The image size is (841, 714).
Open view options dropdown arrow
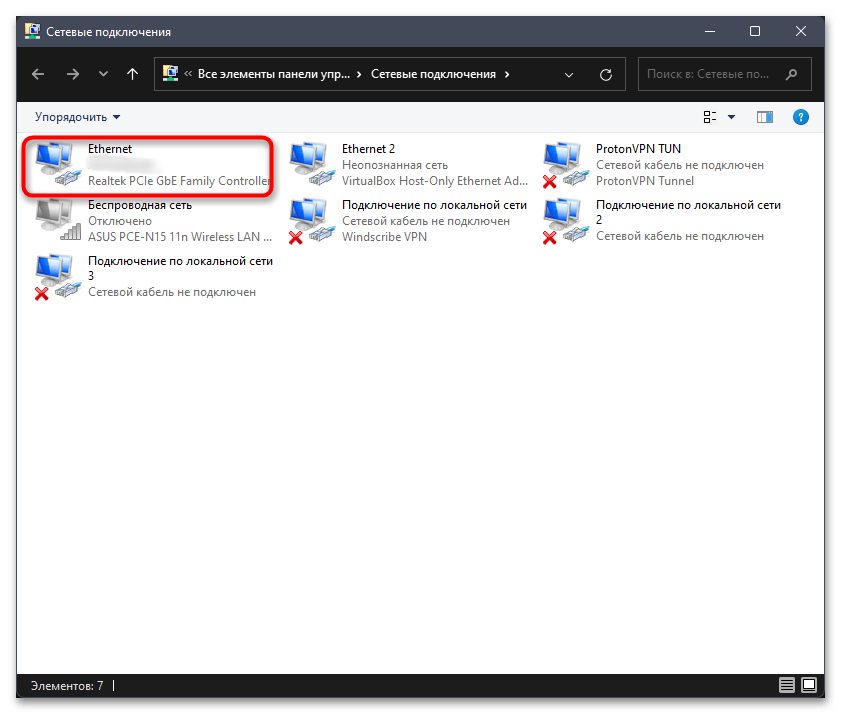coord(731,117)
